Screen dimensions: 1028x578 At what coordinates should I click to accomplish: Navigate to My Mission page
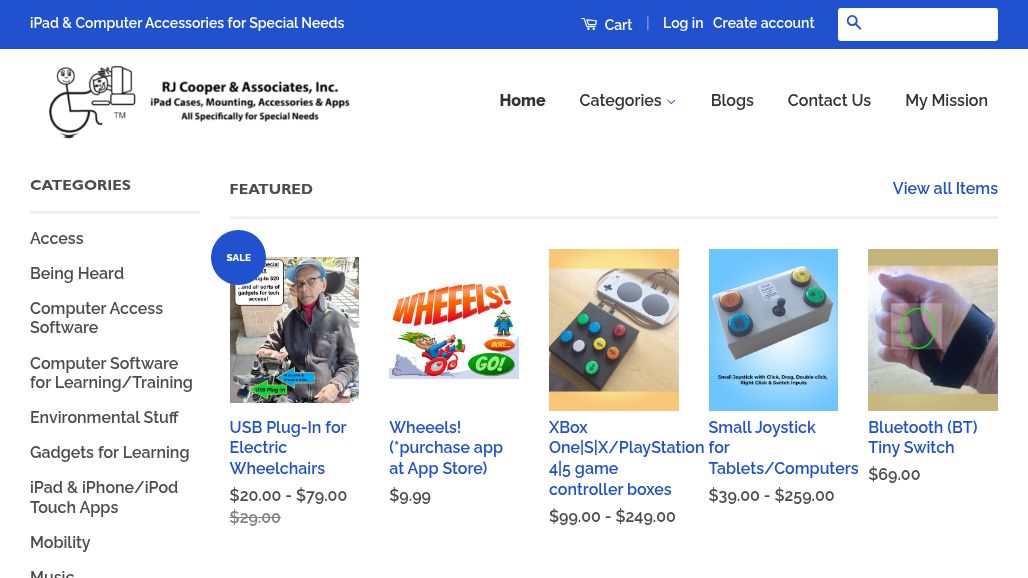click(x=945, y=101)
